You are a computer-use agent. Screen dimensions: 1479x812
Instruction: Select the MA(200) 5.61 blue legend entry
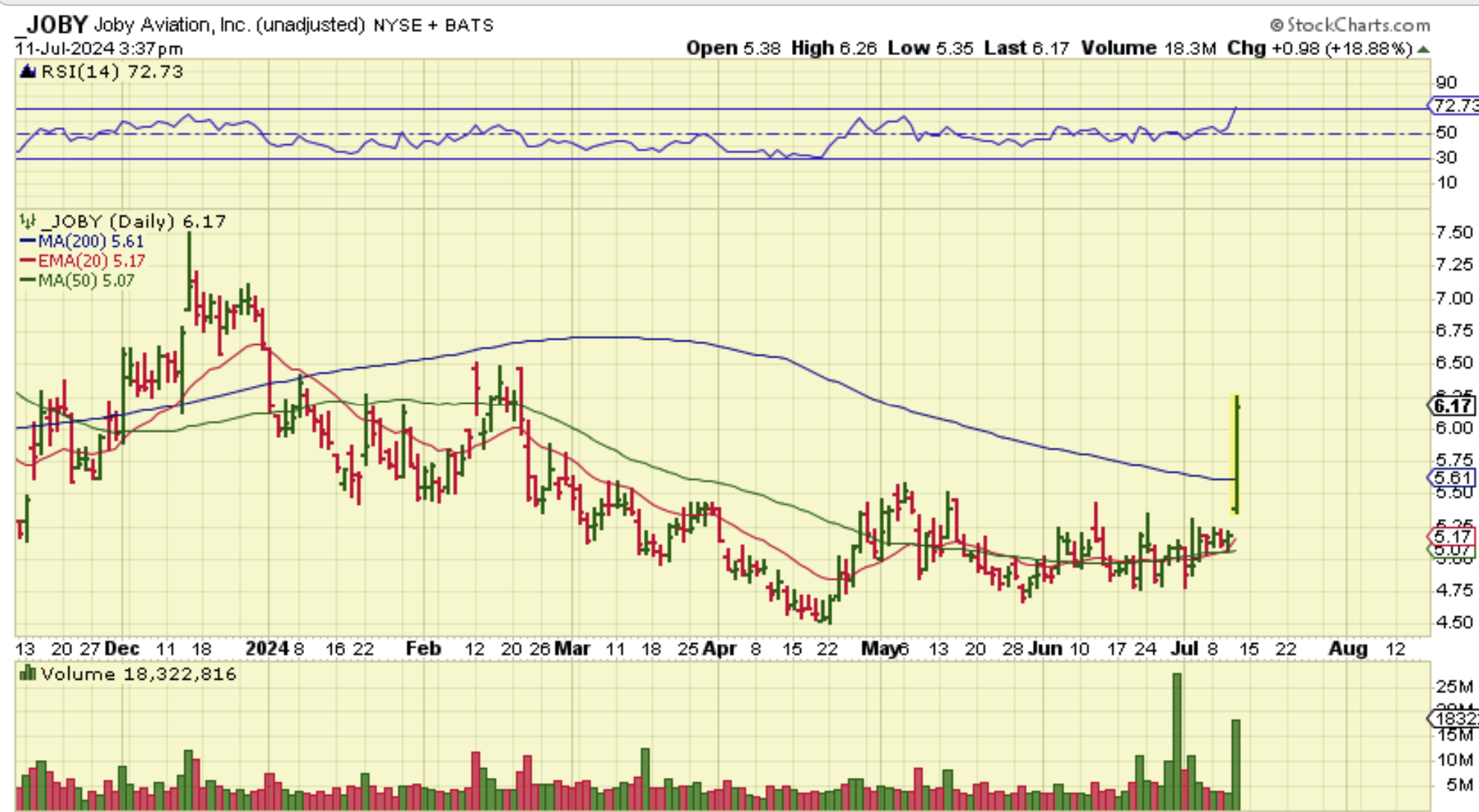[x=82, y=242]
